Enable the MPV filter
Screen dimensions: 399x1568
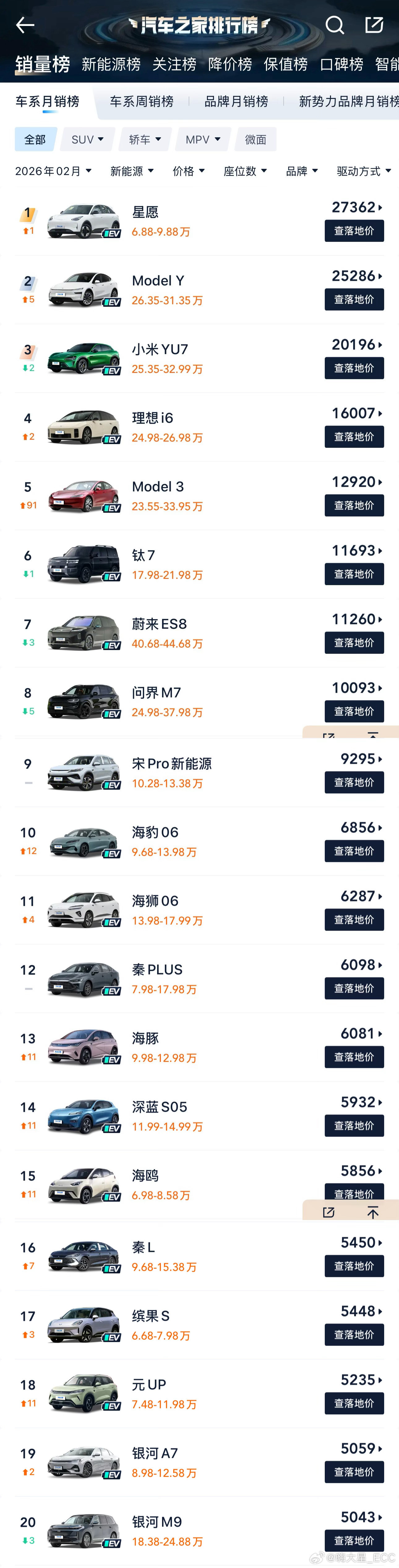(x=202, y=139)
